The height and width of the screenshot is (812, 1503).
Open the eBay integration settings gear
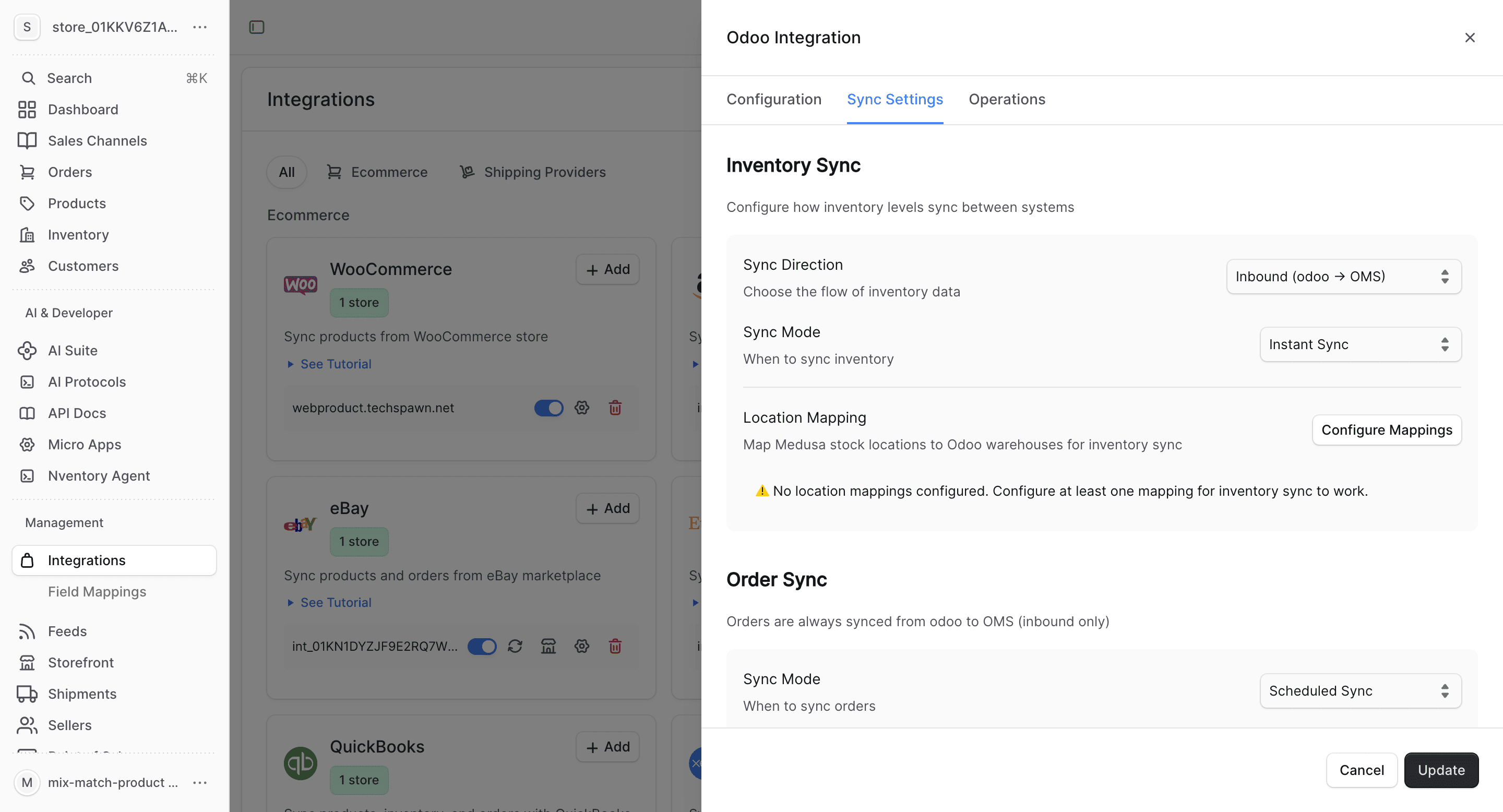tap(582, 647)
